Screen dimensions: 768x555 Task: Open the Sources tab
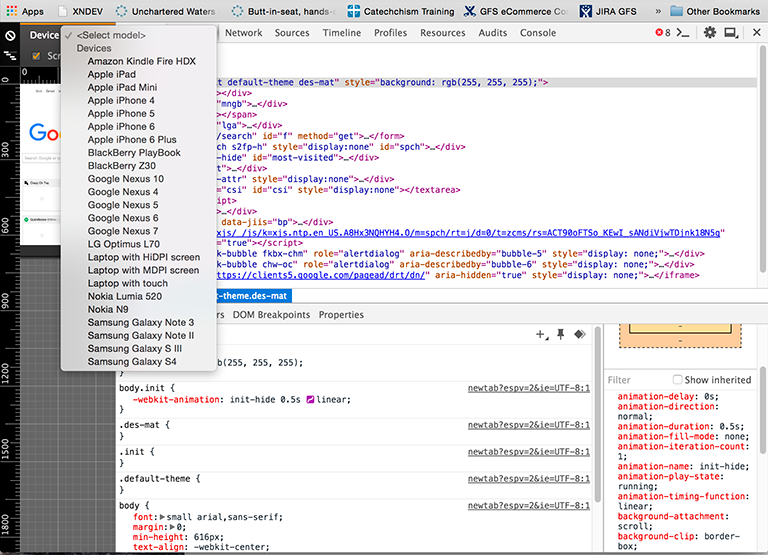tap(292, 33)
